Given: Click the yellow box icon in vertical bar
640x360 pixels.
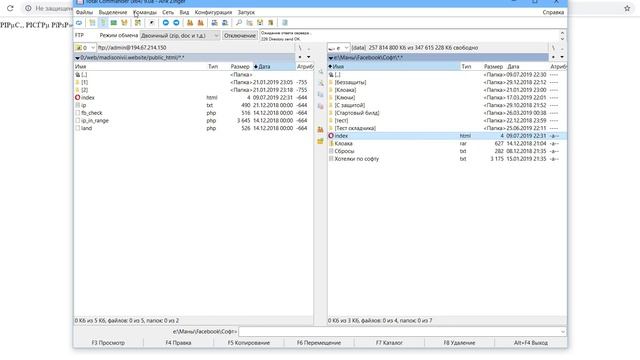Looking at the screenshot, I should (320, 141).
